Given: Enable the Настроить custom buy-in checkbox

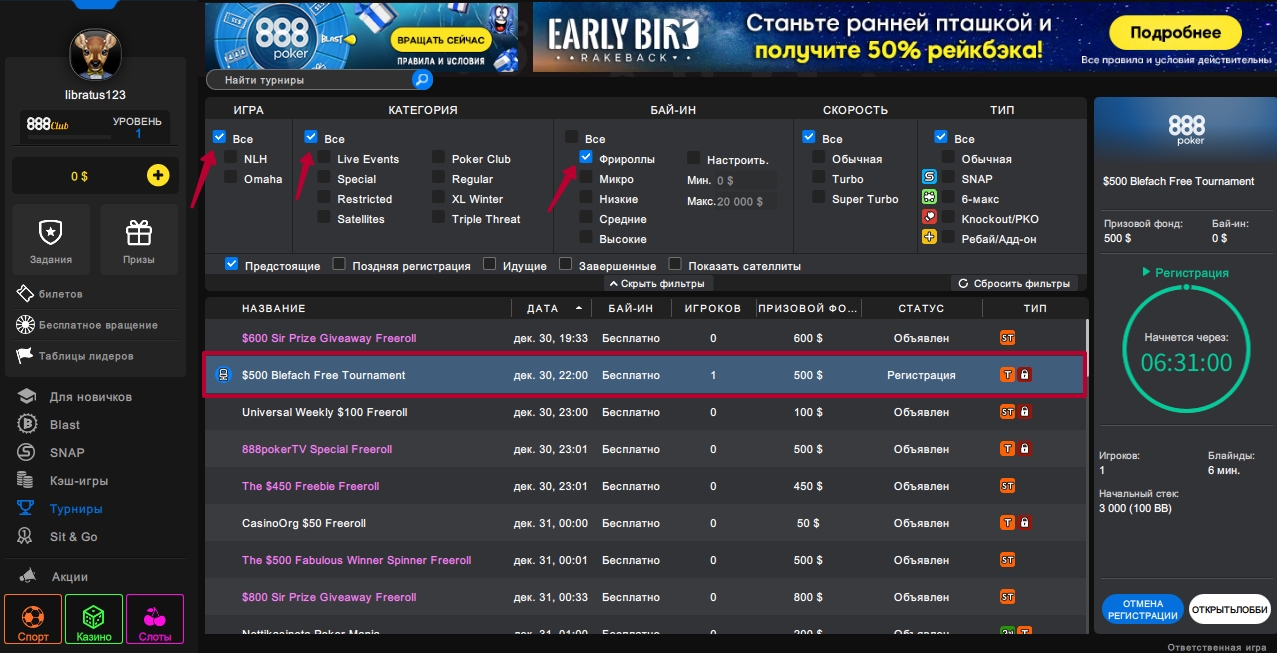Looking at the screenshot, I should pos(694,158).
